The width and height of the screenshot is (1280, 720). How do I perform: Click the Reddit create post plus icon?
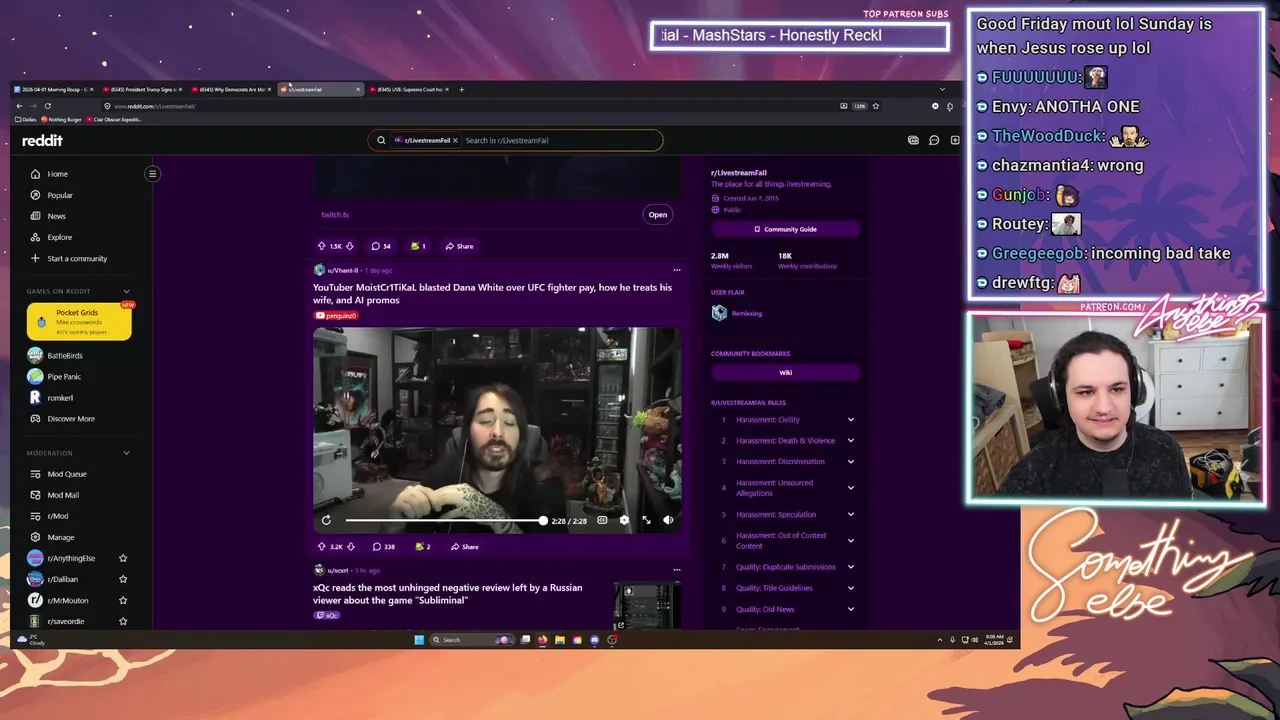pyautogui.click(x=955, y=140)
